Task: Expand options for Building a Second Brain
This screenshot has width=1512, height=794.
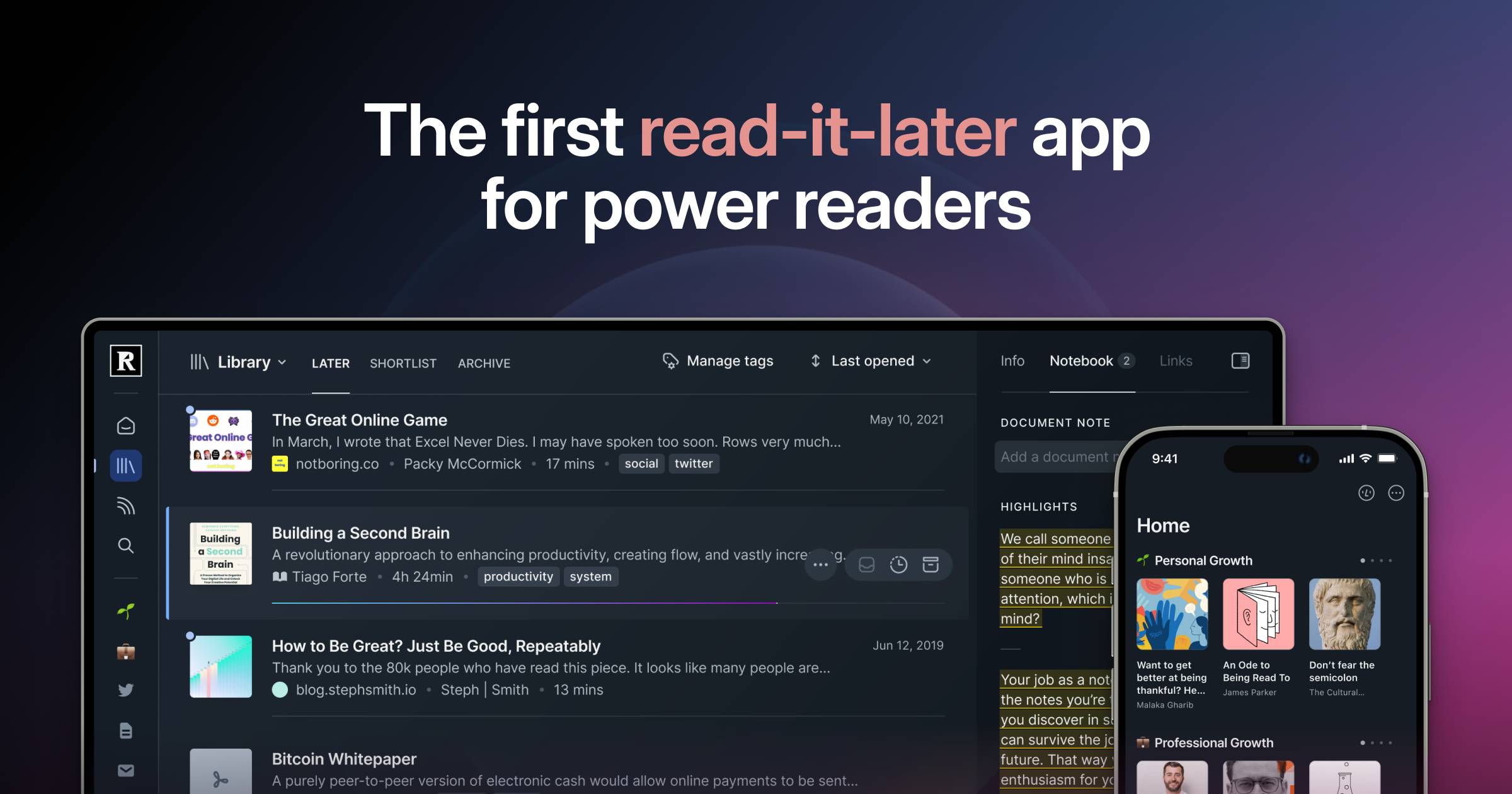Action: (821, 563)
